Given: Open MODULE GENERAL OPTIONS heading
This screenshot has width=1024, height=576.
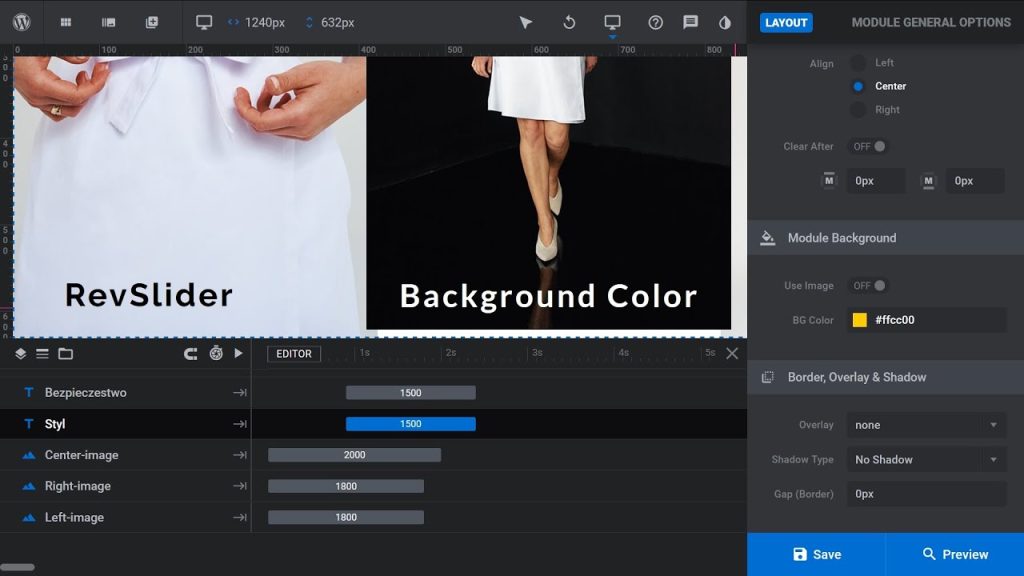Looking at the screenshot, I should pyautogui.click(x=931, y=22).
